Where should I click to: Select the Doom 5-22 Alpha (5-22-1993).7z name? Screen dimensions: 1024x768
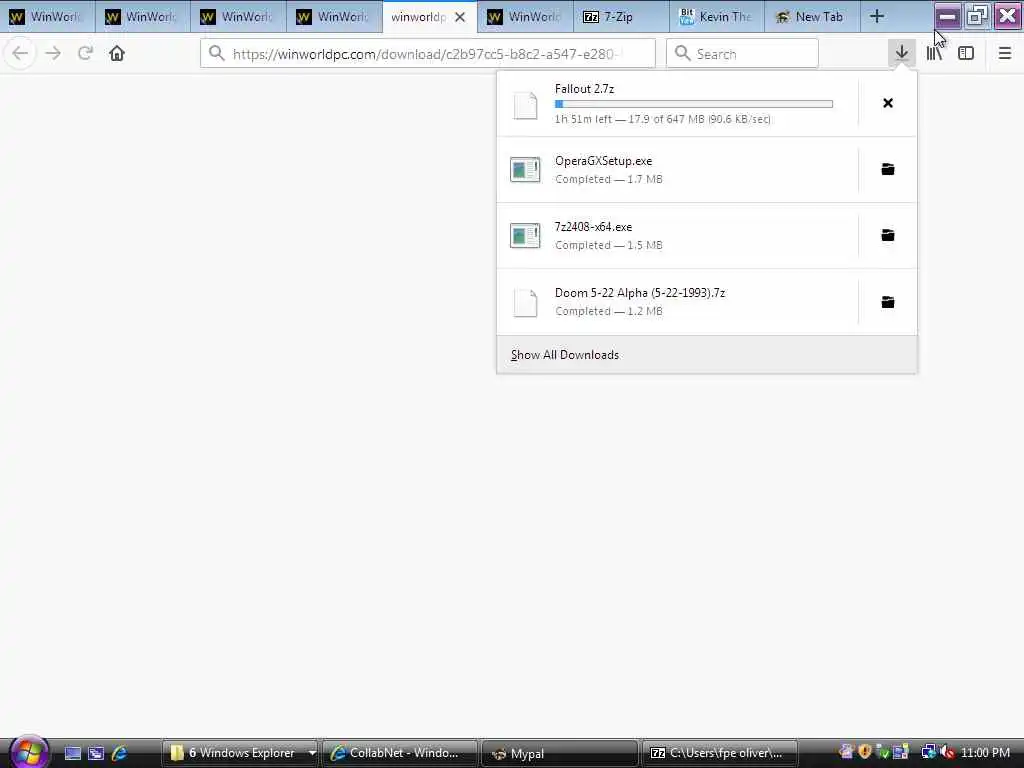[x=640, y=293]
